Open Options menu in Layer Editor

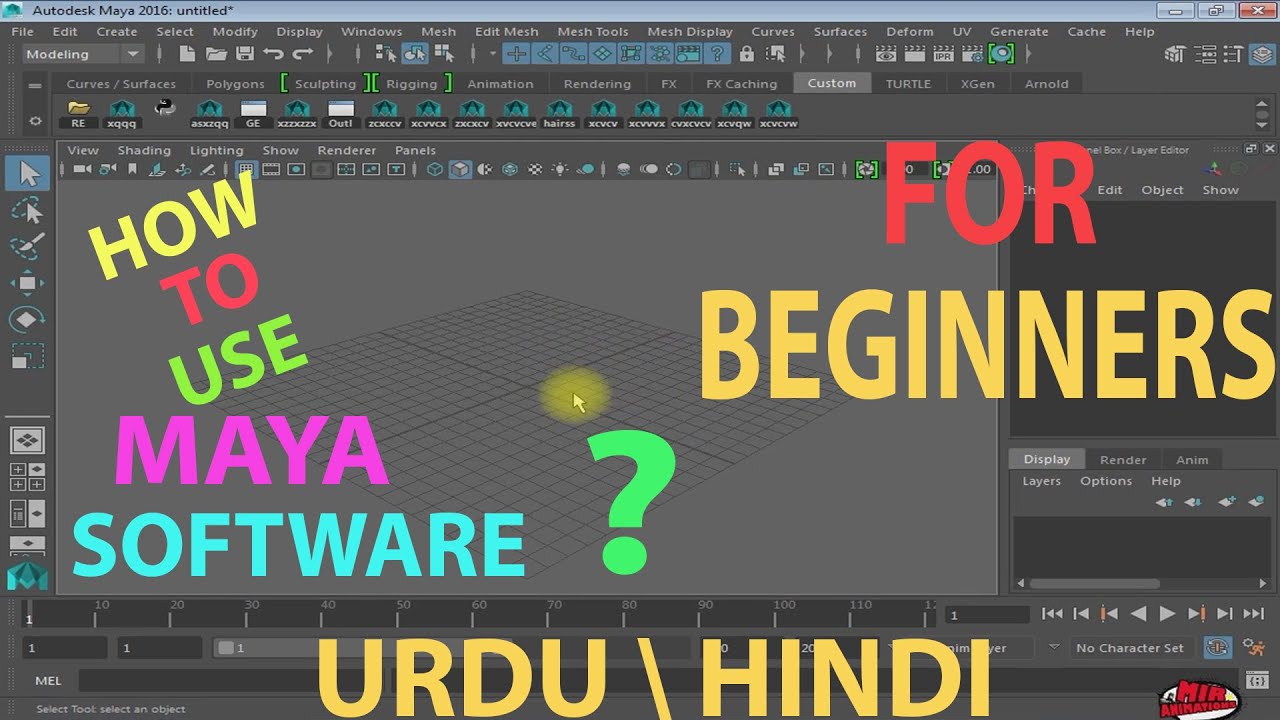click(x=1106, y=481)
